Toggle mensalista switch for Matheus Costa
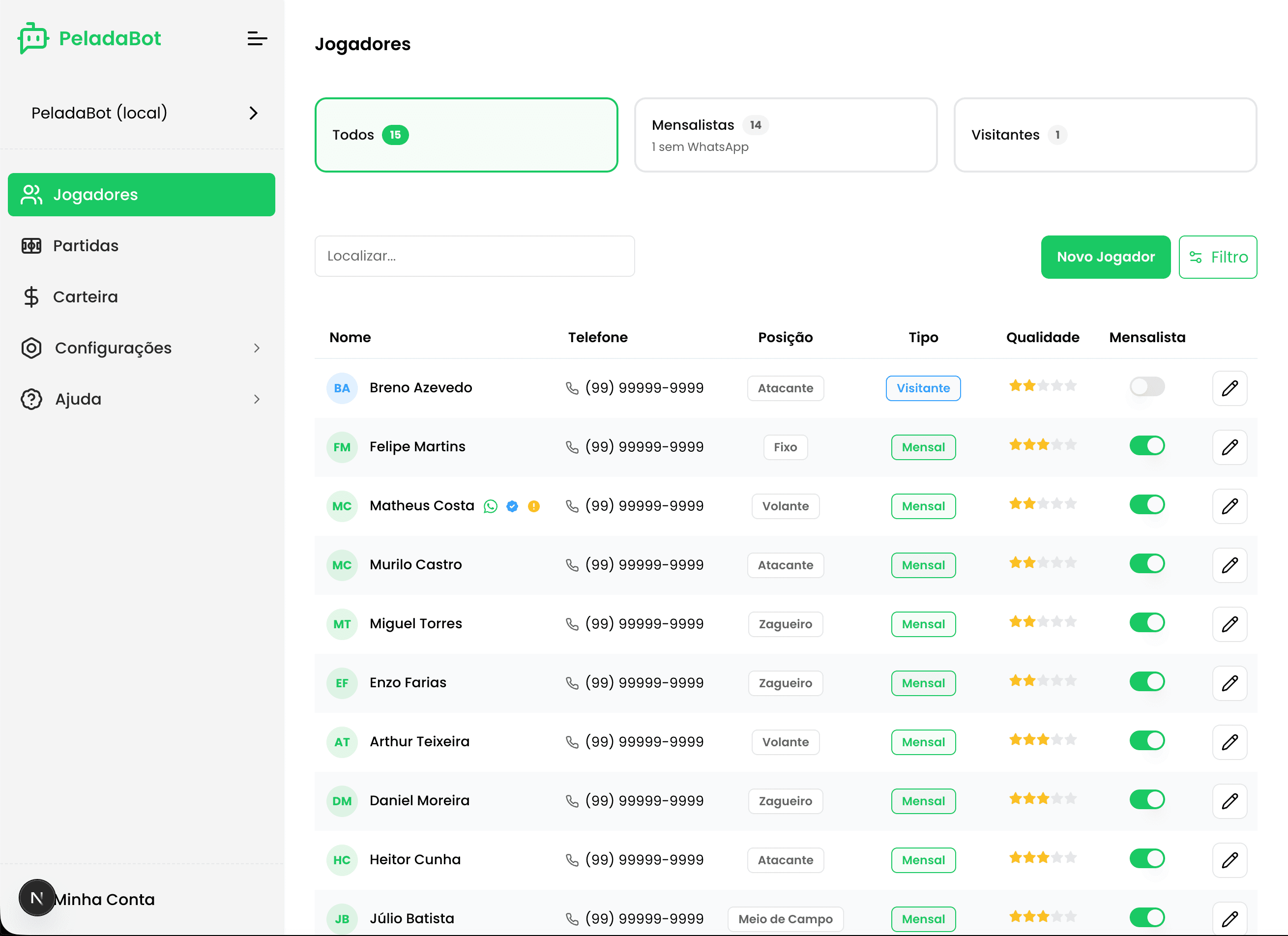The width and height of the screenshot is (1288, 936). [x=1147, y=505]
